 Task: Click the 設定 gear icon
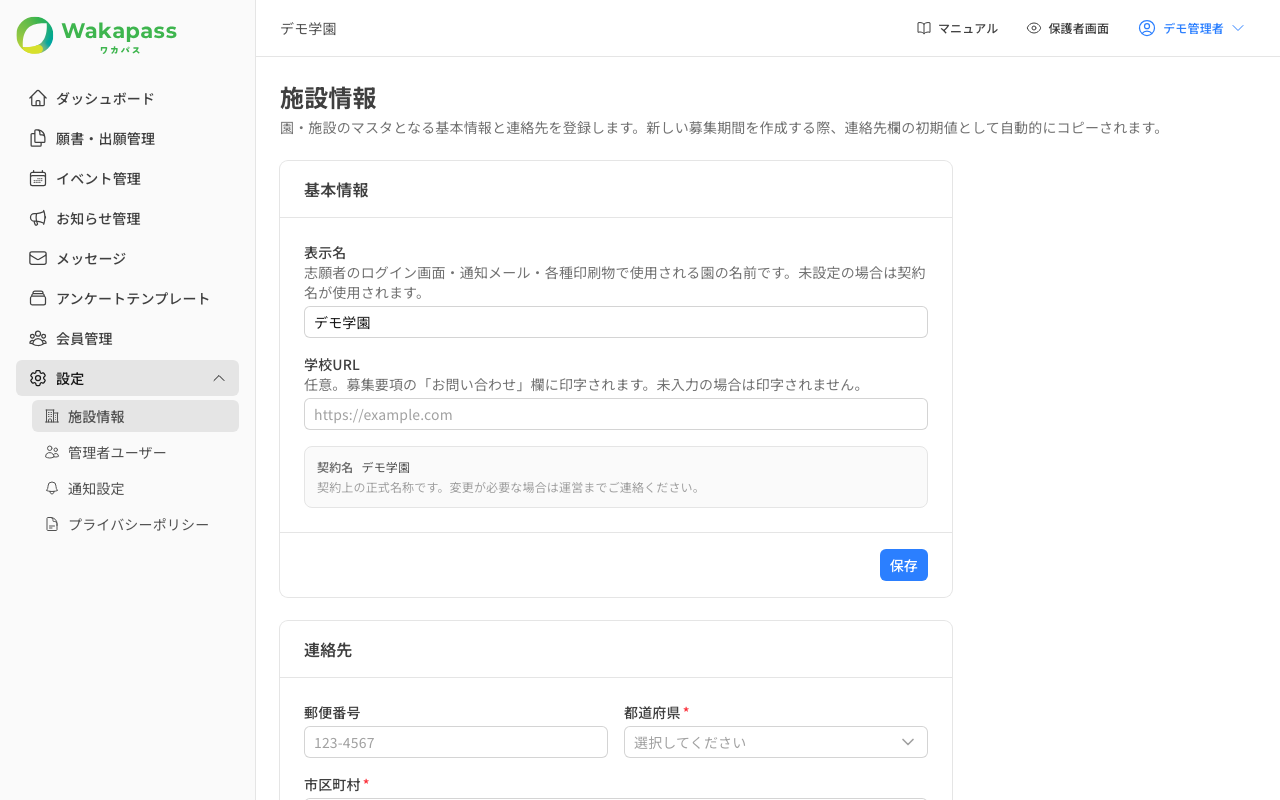click(38, 378)
